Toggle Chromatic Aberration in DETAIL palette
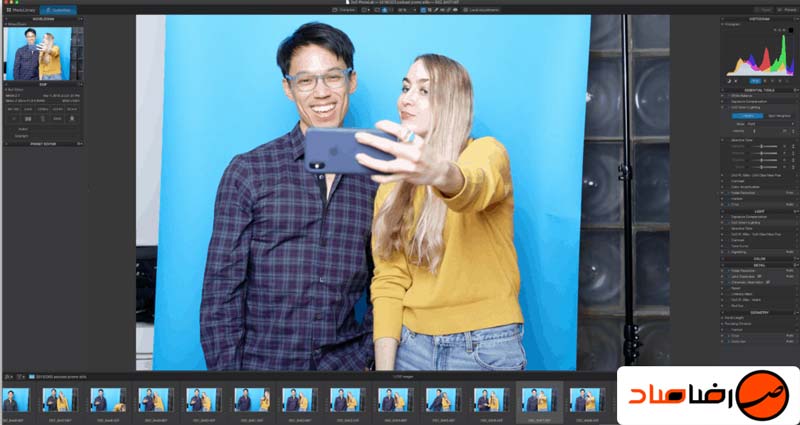800x425 pixels. (728, 282)
